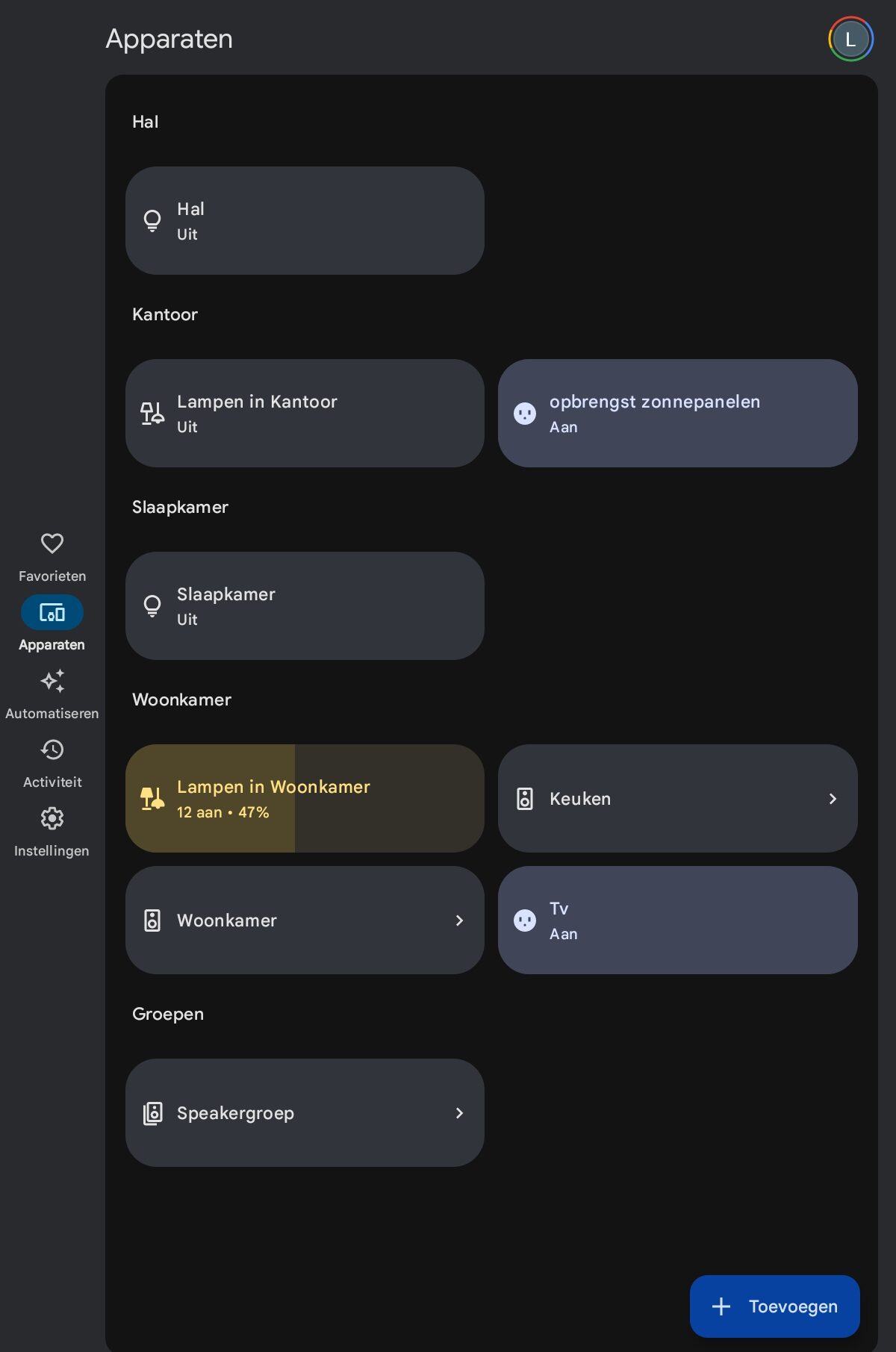
Task: Open Automatiseren via the sparkle icon
Action: (52, 682)
